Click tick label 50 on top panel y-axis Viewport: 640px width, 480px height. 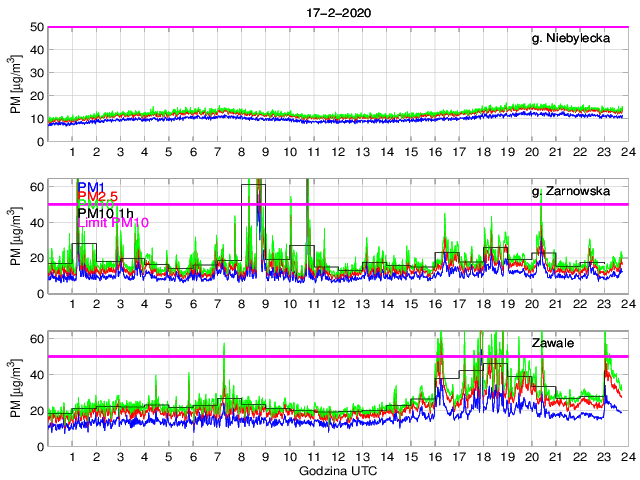click(x=36, y=27)
